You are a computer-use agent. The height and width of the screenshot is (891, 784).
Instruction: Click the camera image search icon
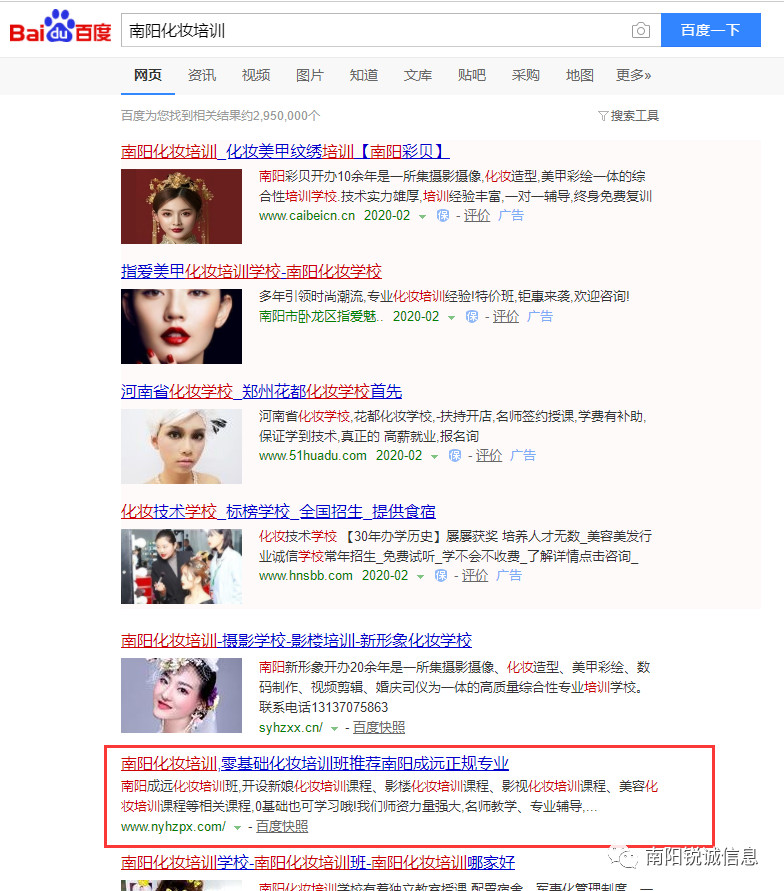point(641,31)
